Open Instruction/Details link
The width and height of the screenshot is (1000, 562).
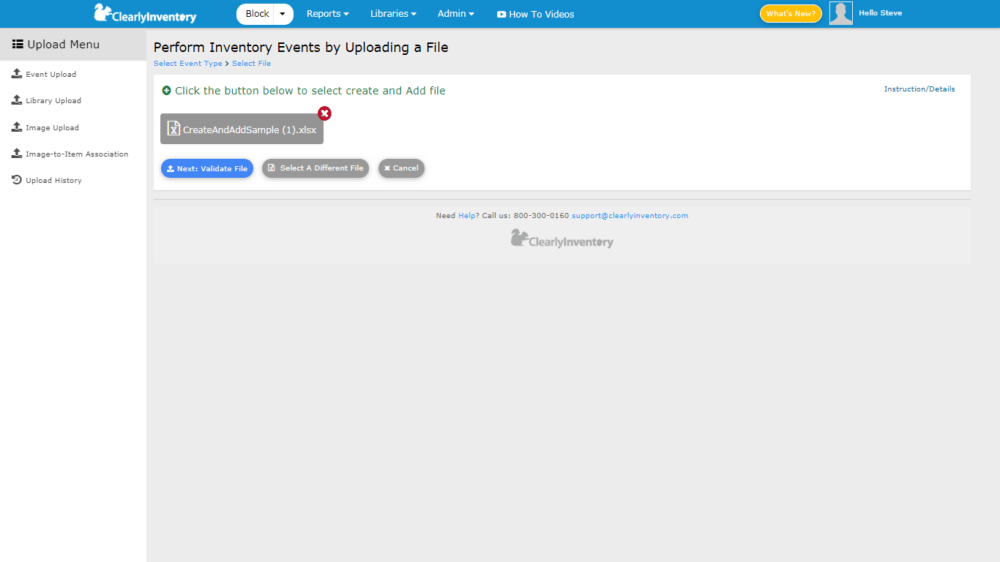[919, 89]
